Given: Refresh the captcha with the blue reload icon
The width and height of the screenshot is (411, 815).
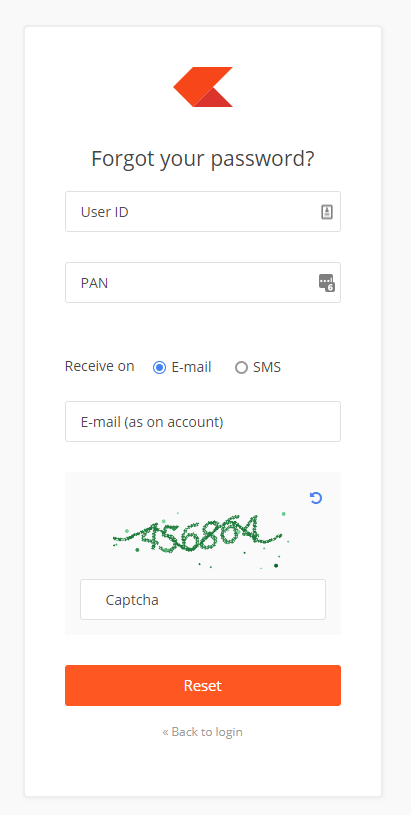Looking at the screenshot, I should (x=316, y=498).
